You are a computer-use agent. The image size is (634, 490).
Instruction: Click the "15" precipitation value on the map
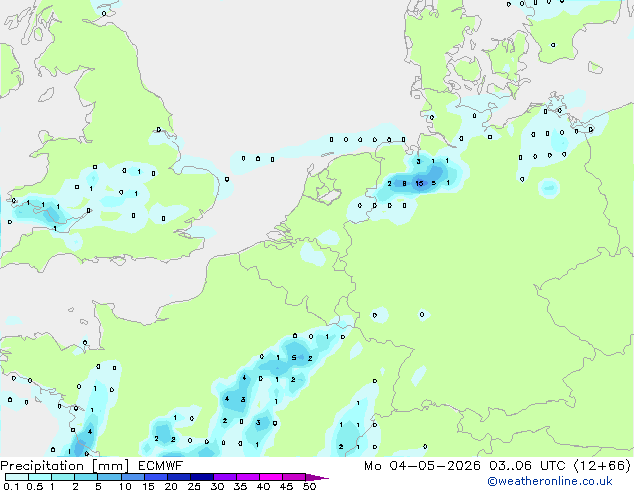click(x=419, y=184)
